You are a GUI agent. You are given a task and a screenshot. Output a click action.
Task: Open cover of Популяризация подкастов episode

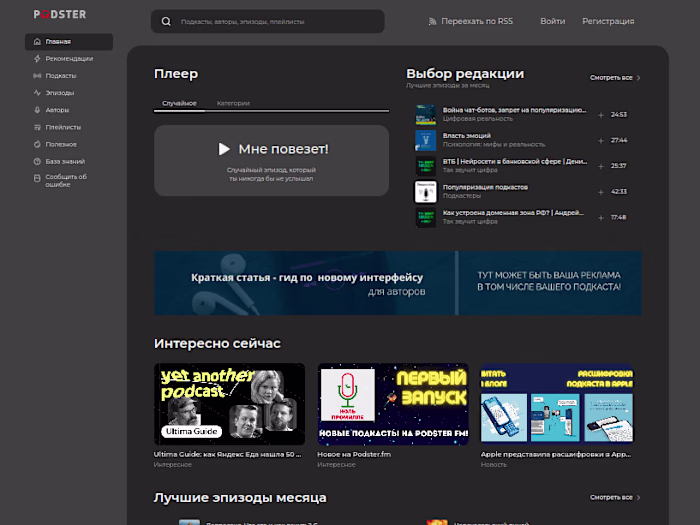(425, 192)
